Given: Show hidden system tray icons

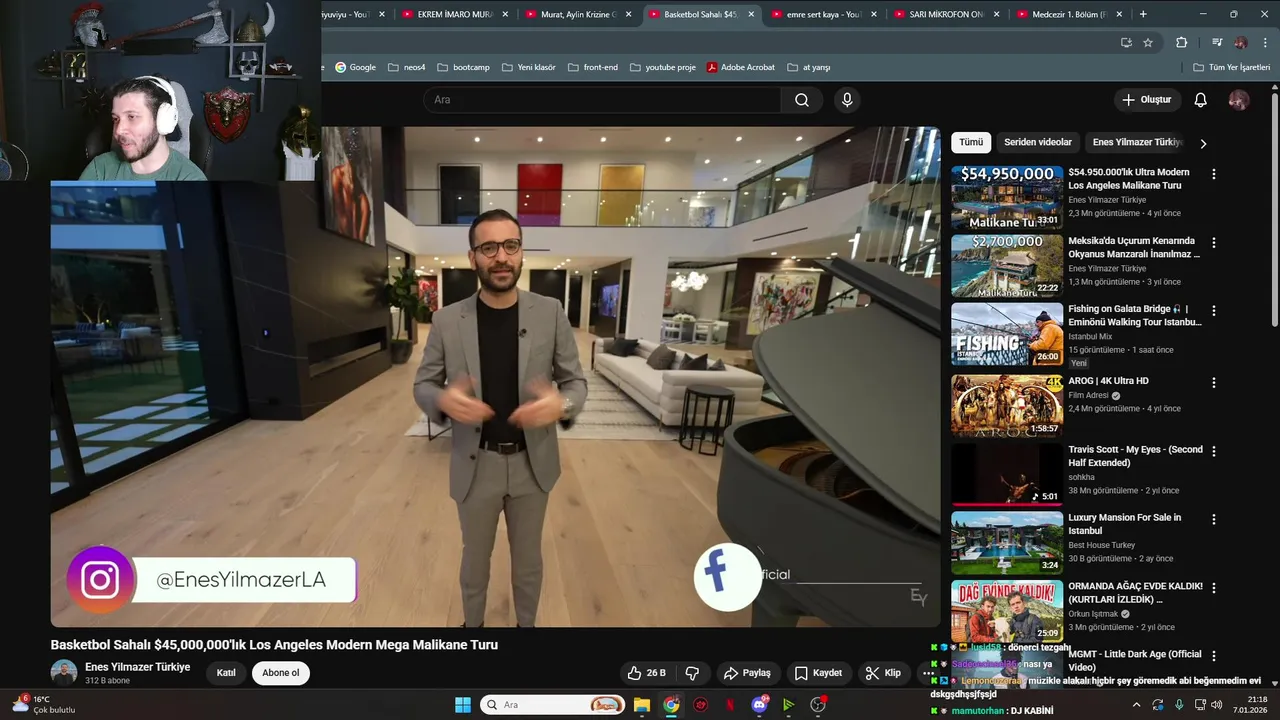Looking at the screenshot, I should tap(1136, 705).
